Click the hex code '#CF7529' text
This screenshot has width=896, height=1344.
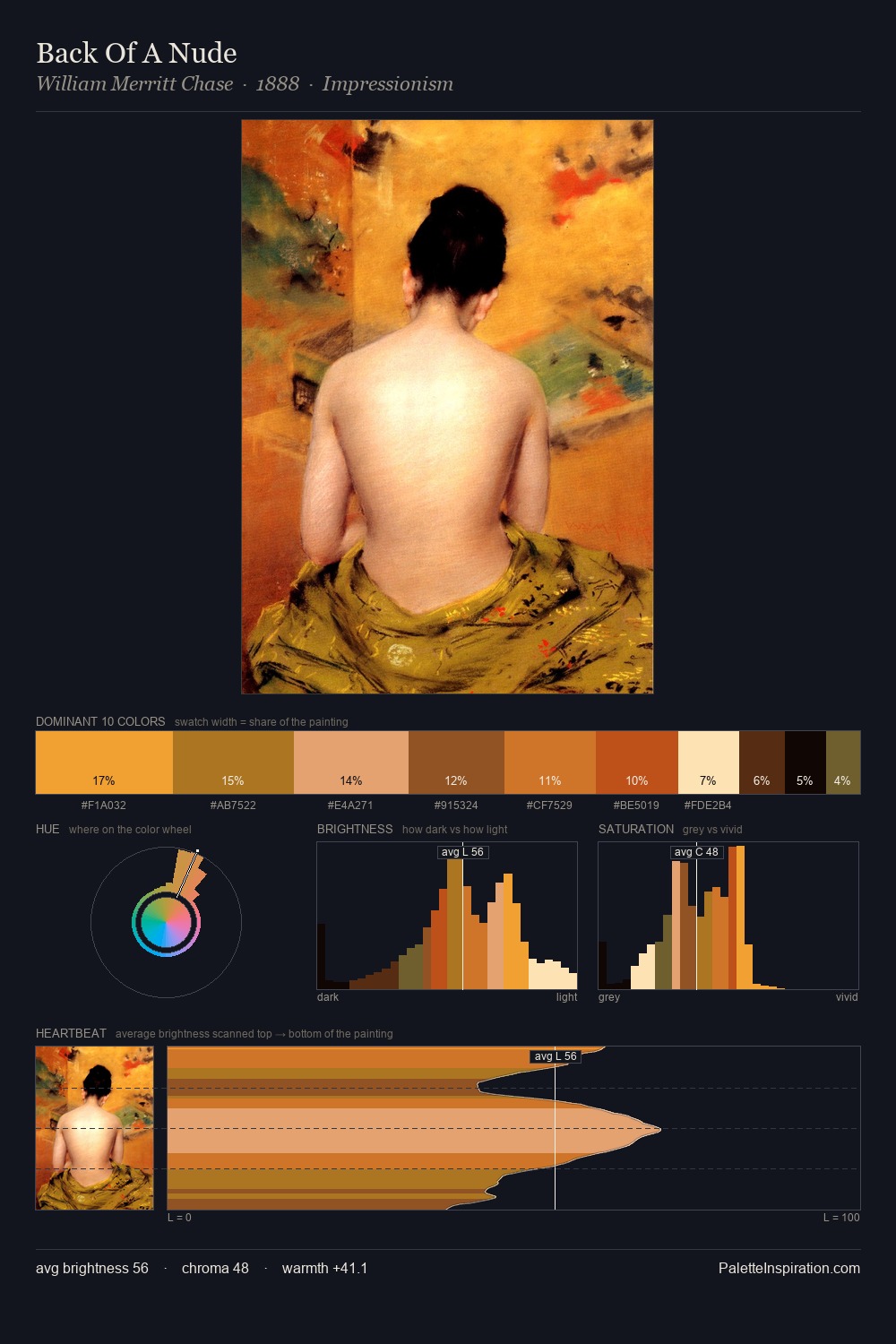coord(549,805)
